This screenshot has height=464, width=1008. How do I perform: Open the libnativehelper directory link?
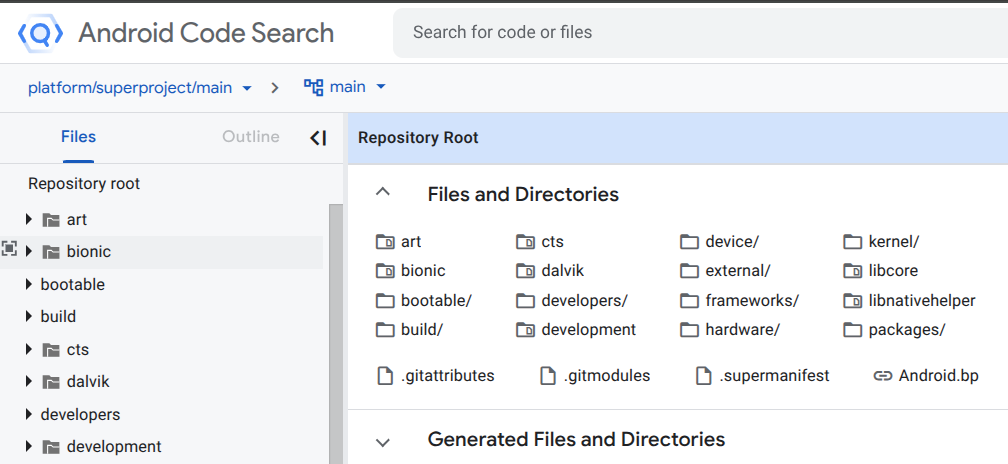tap(922, 301)
